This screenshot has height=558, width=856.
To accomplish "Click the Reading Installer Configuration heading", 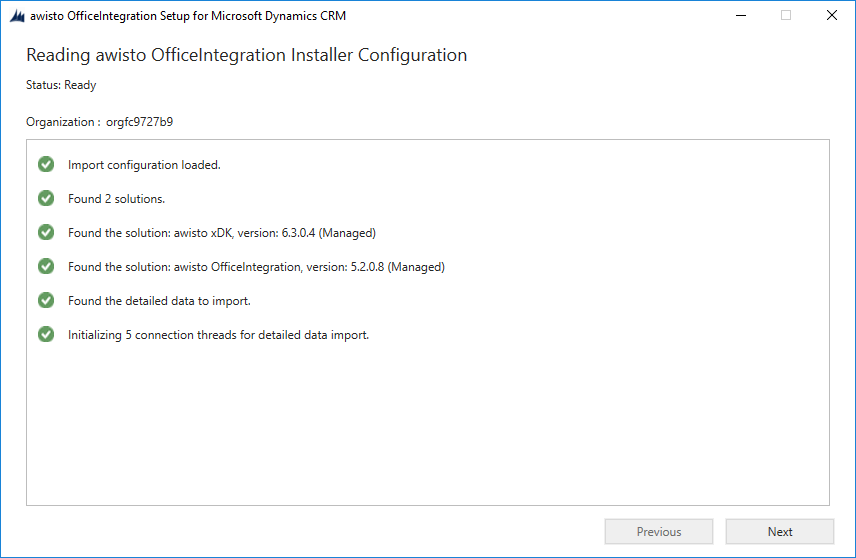I will pyautogui.click(x=247, y=55).
